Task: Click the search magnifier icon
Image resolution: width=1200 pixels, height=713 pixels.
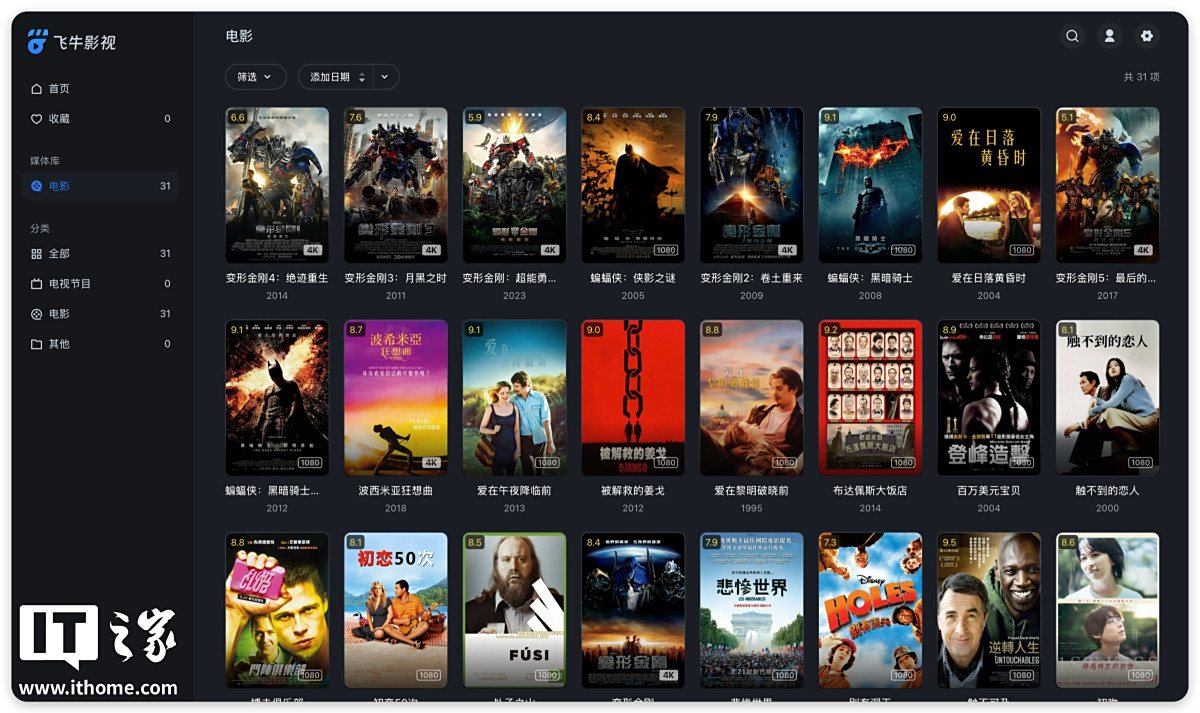Action: tap(1072, 36)
